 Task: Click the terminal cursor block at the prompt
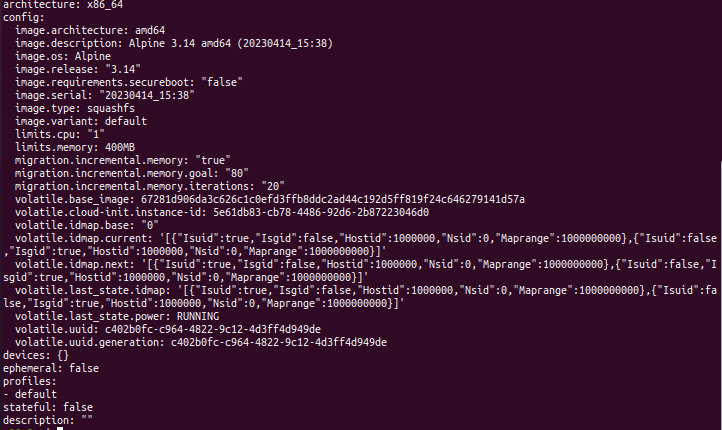click(60, 428)
